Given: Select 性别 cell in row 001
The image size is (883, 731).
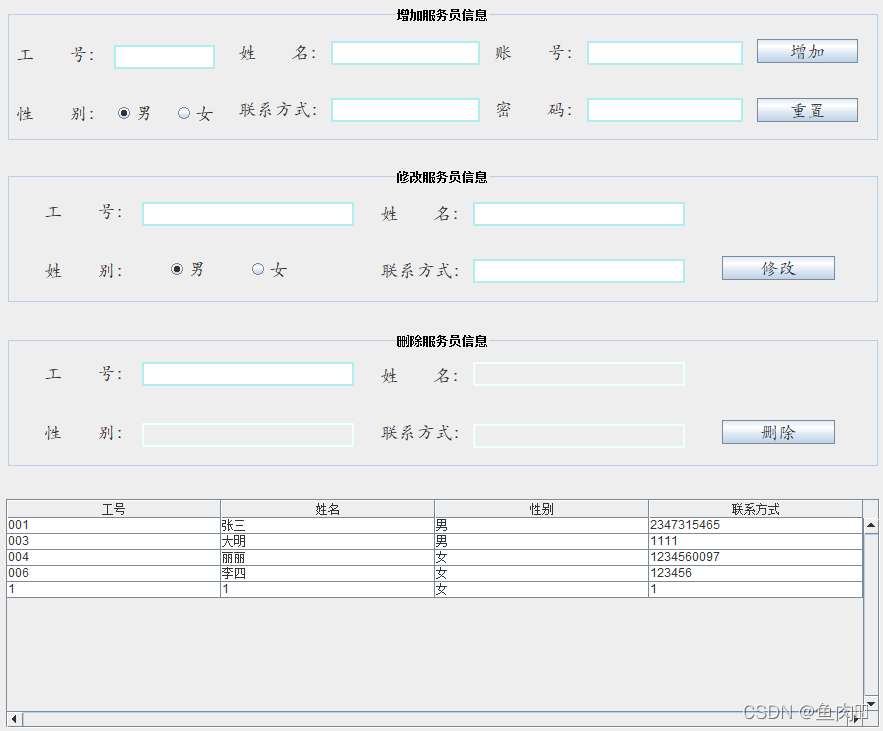Looking at the screenshot, I should pos(541,525).
